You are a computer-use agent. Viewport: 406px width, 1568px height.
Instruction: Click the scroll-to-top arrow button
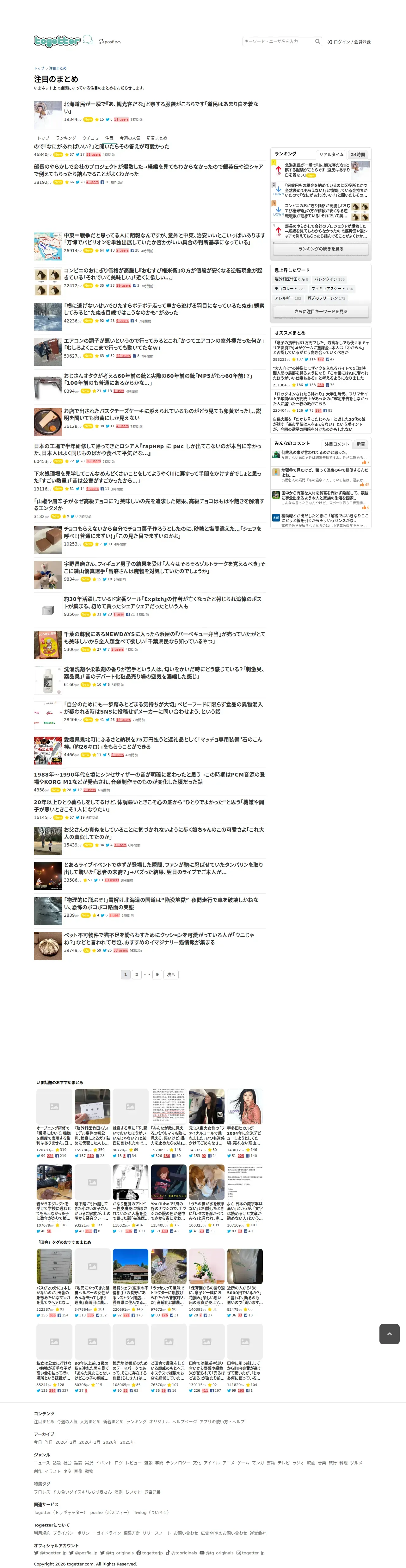[390, 1334]
